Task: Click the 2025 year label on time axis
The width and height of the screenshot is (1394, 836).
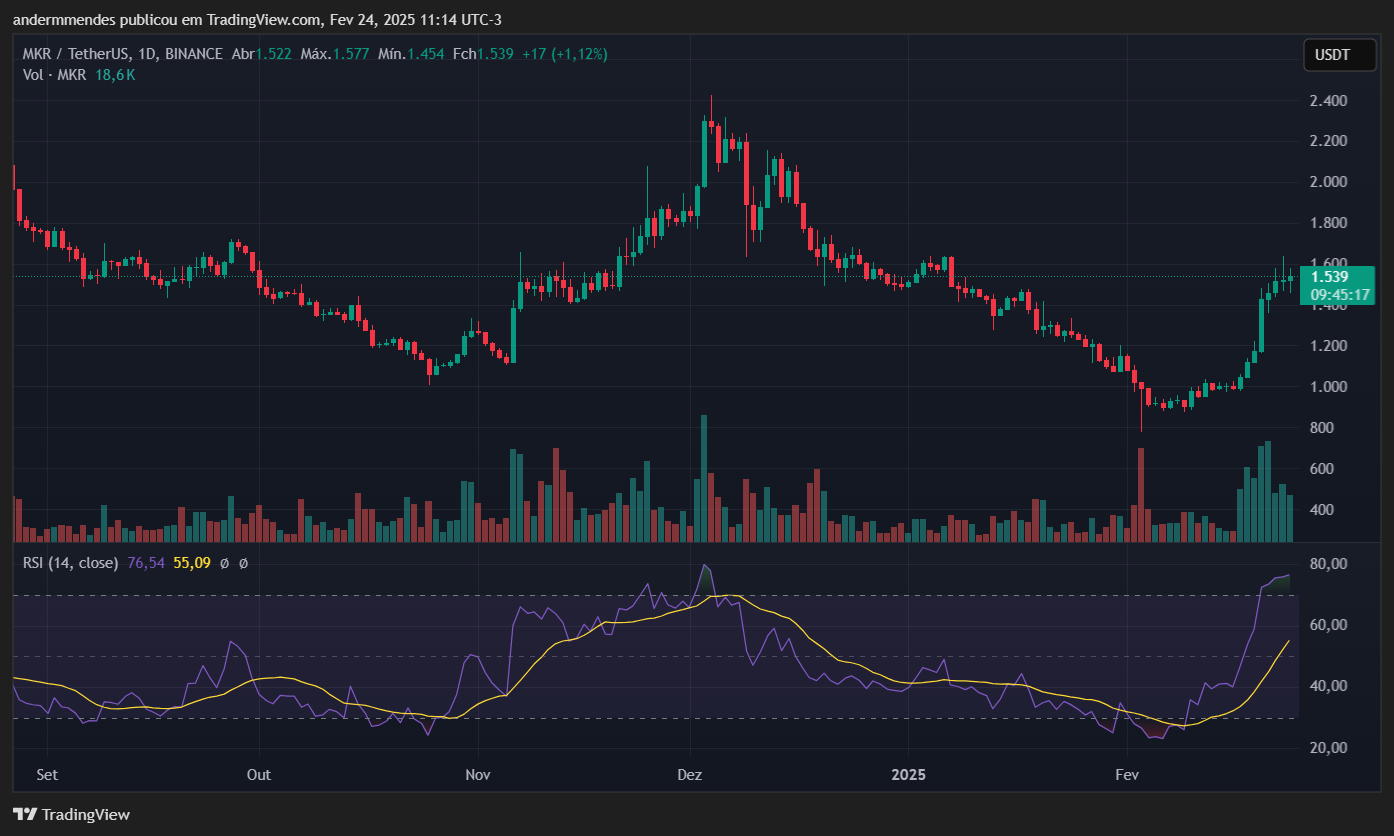Action: coord(909,775)
